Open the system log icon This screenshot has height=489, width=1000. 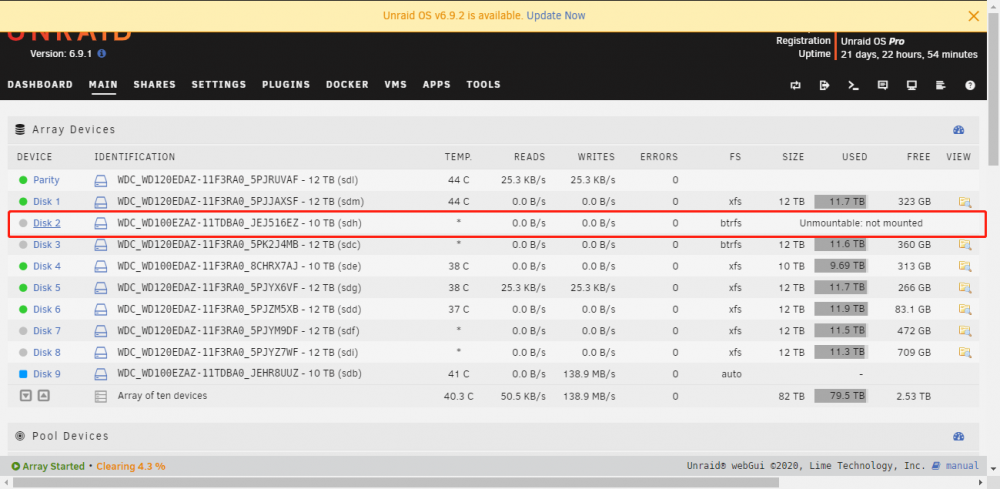click(x=941, y=85)
